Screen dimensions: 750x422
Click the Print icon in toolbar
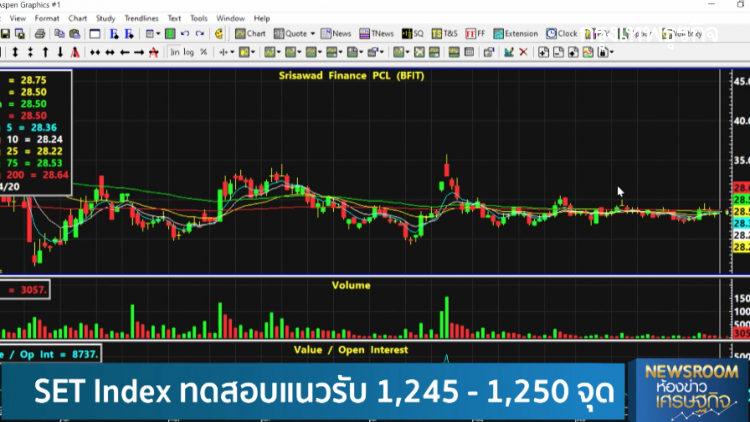click(x=40, y=34)
